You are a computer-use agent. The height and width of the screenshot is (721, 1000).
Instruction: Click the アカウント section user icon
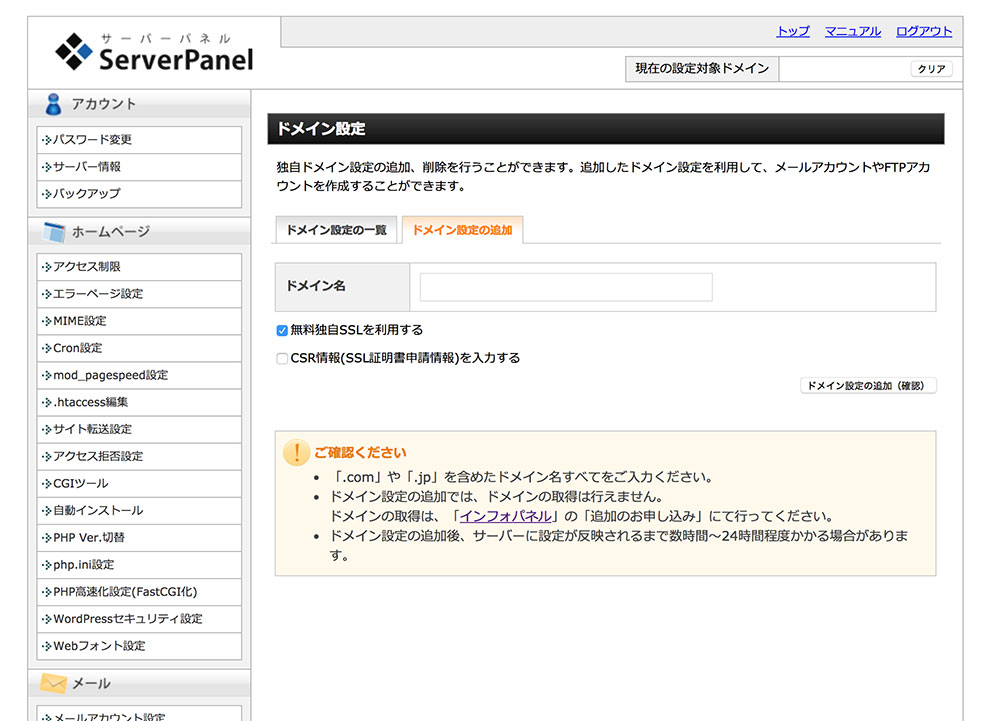point(54,104)
